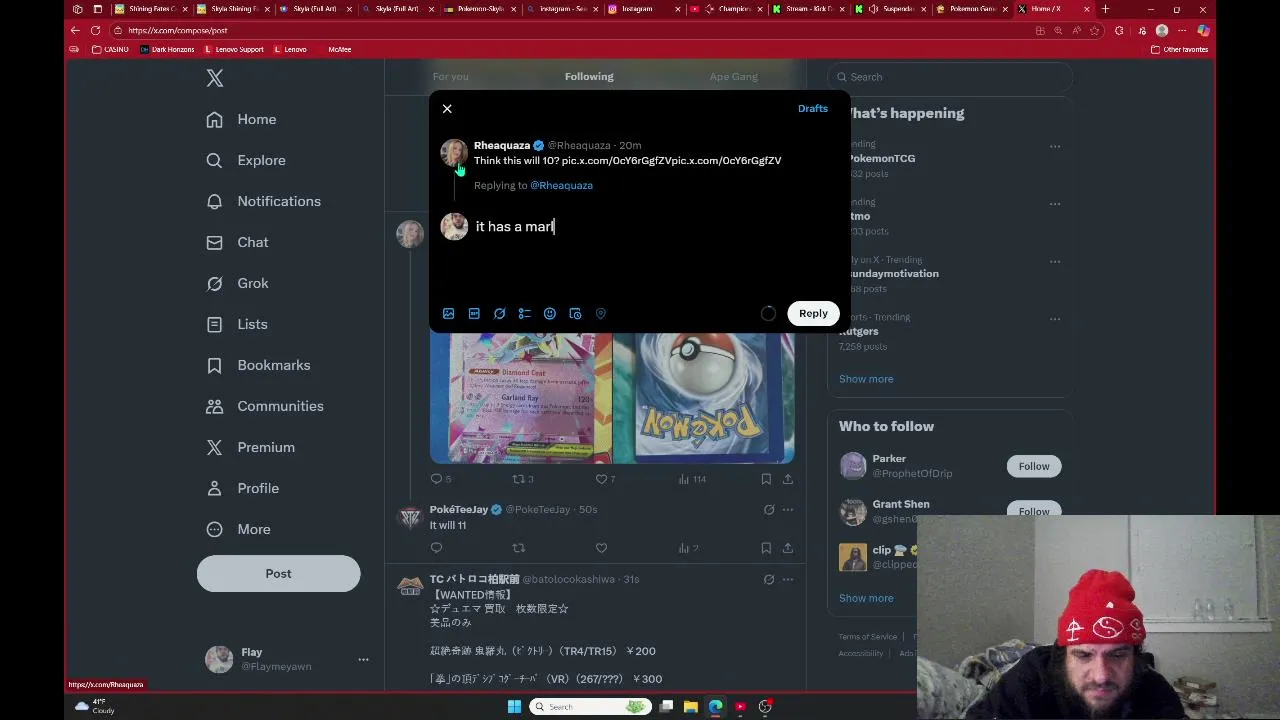Viewport: 1280px width, 720px height.
Task: Show more Who to follow suggestions
Action: tap(866, 598)
